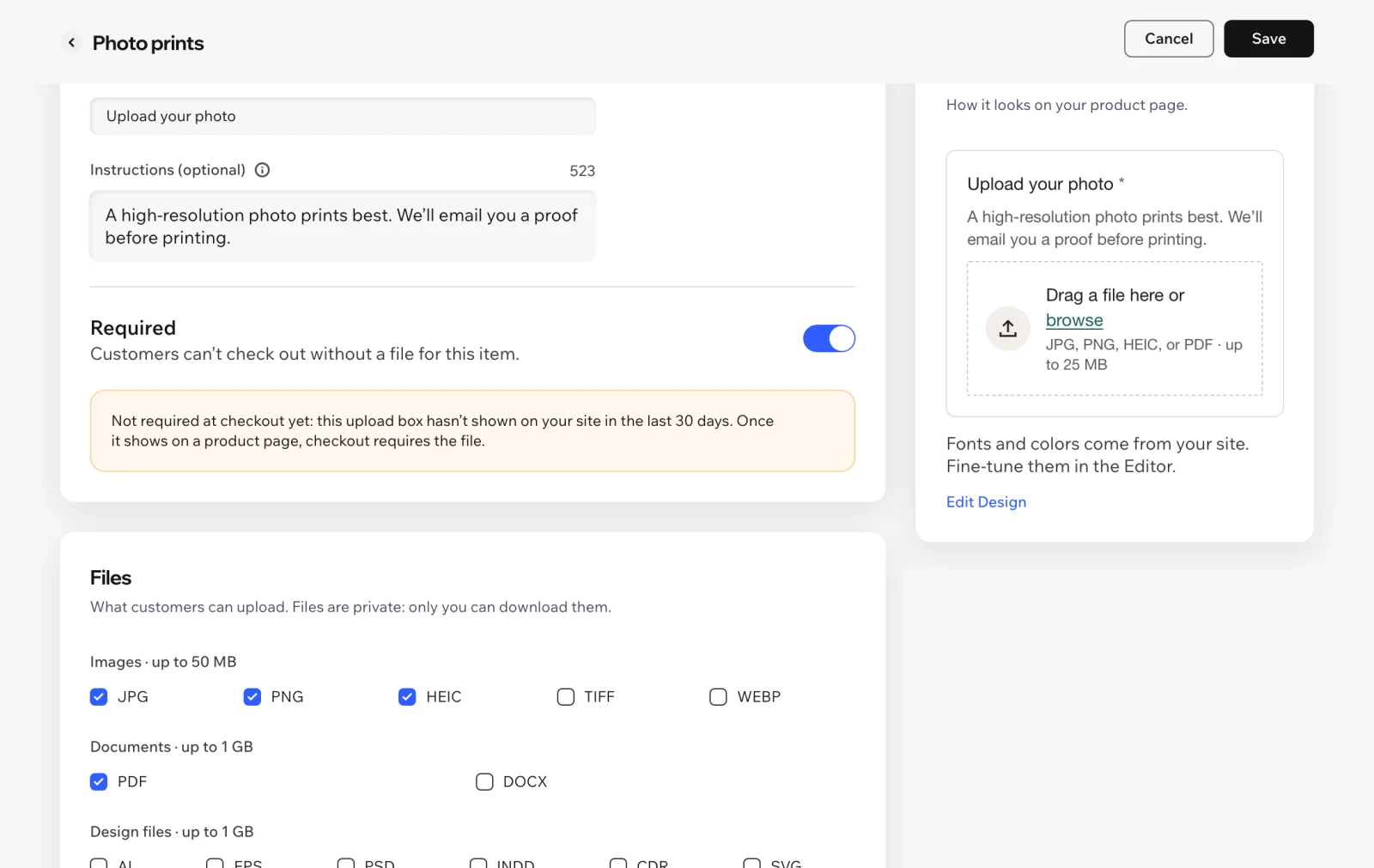This screenshot has height=868, width=1374.
Task: Check the DOCX document checkbox
Action: (484, 781)
